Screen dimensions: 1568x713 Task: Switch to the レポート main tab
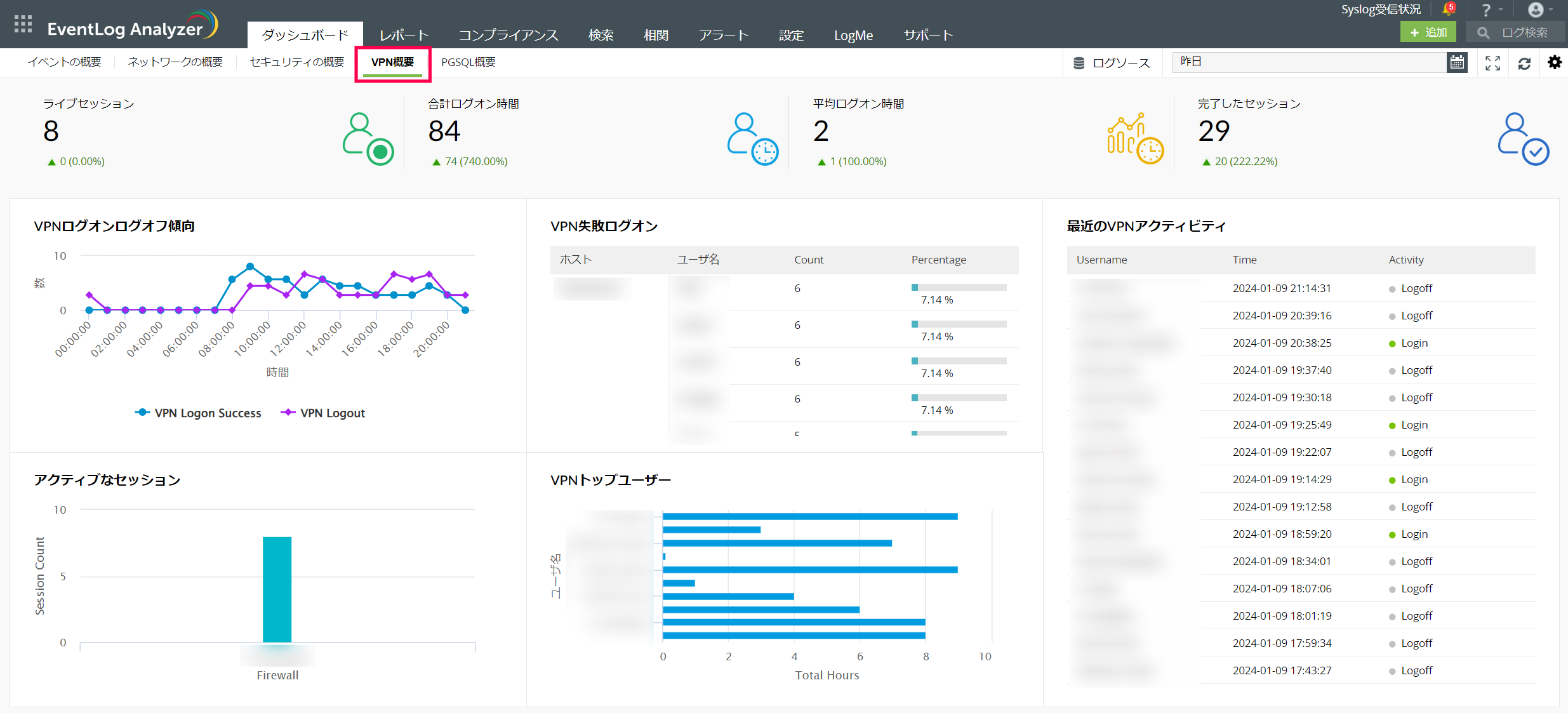[404, 35]
